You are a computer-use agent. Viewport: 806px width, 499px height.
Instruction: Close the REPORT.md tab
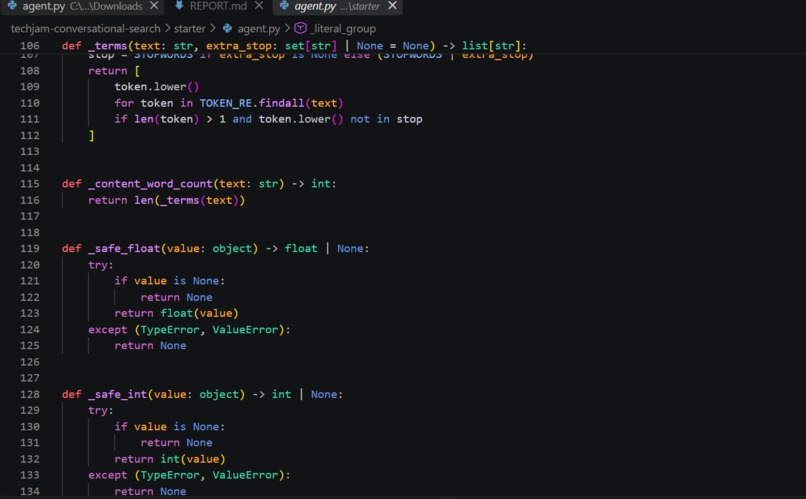[259, 6]
